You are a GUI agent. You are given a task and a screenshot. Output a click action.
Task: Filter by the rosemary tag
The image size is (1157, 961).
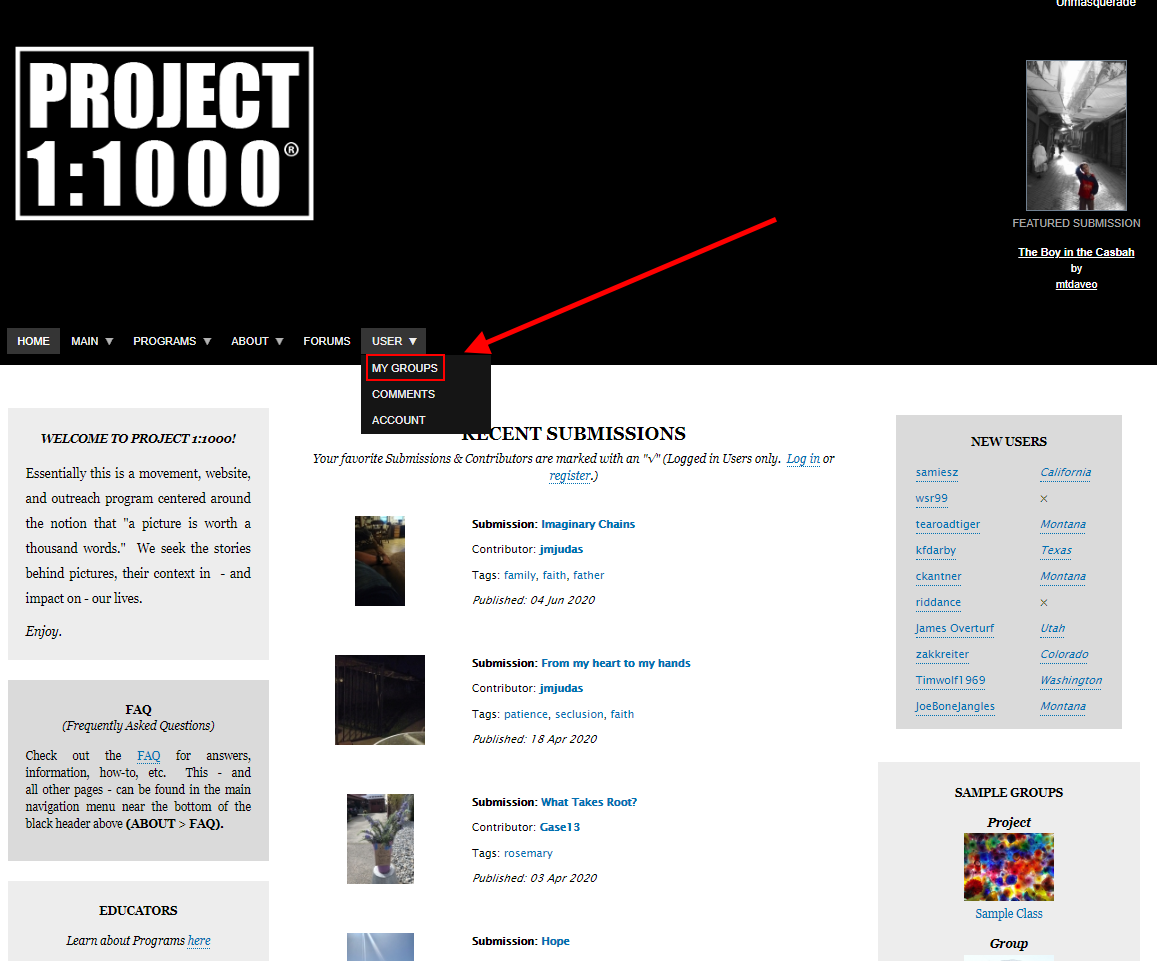pyautogui.click(x=528, y=853)
